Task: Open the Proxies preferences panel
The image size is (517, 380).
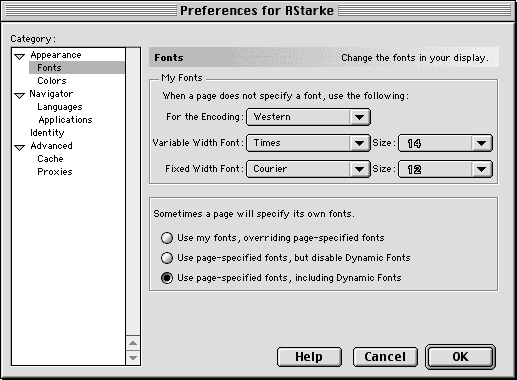Action: [x=55, y=172]
